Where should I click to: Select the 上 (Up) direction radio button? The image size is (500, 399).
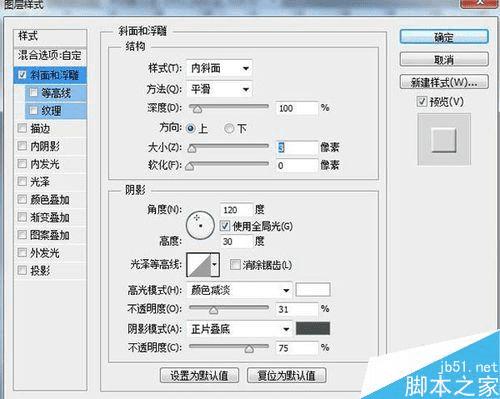191,128
